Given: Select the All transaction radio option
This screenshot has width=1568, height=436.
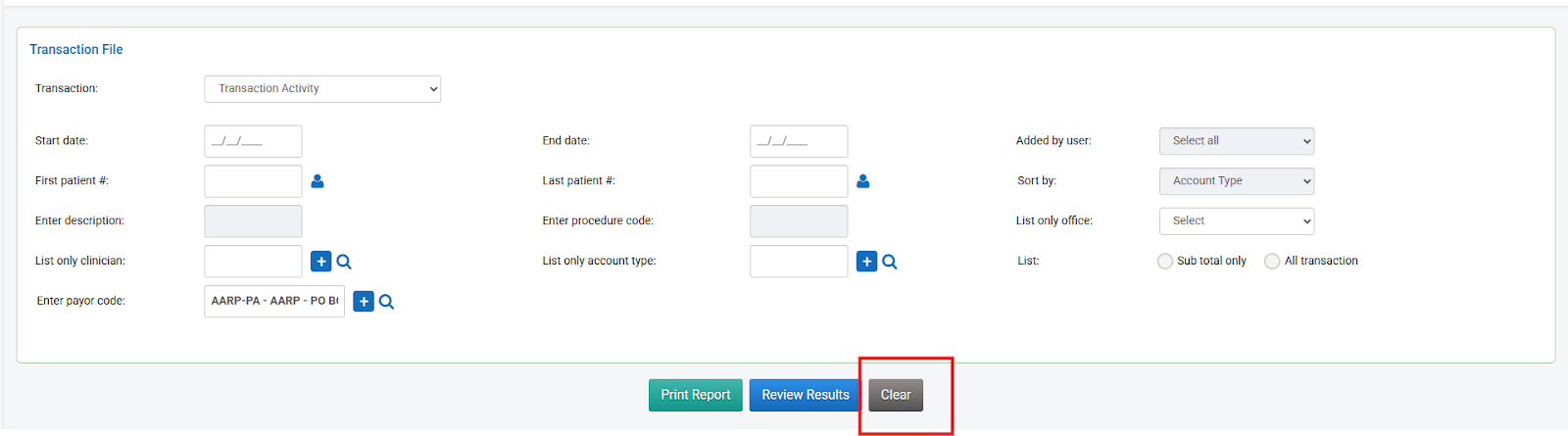Looking at the screenshot, I should [x=1272, y=262].
